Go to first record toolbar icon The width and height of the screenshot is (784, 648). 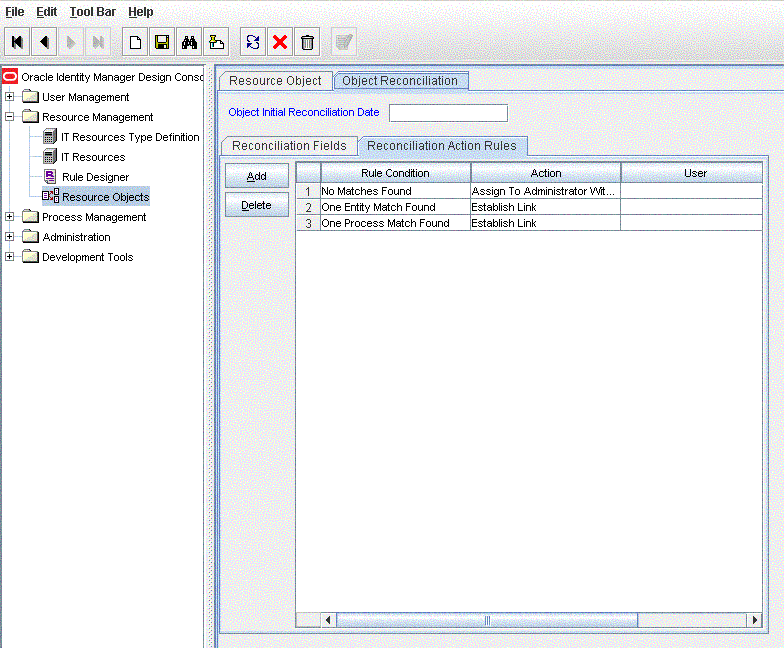[x=17, y=42]
